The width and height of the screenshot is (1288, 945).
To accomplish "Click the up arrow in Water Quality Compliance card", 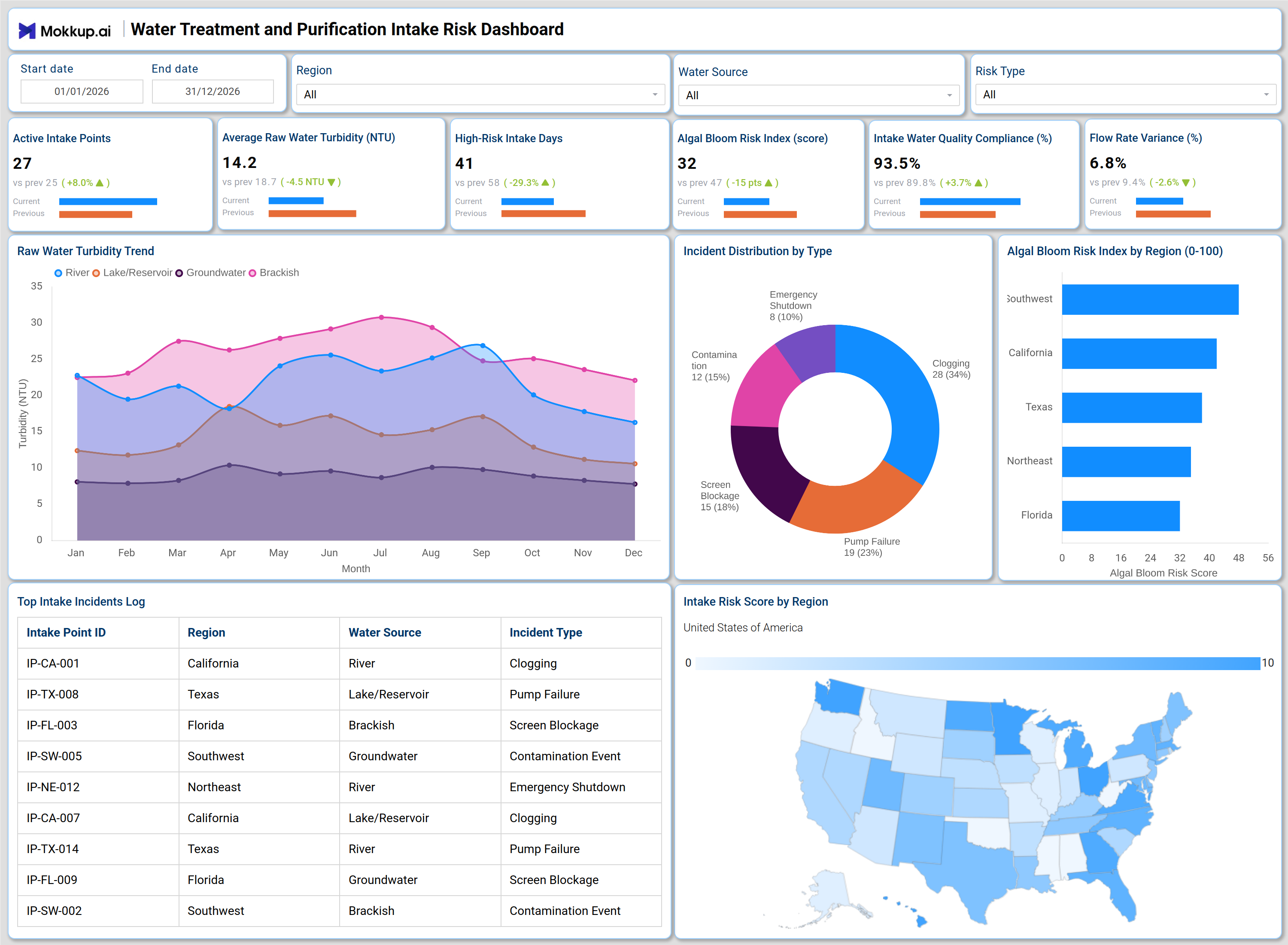I will pos(978,183).
